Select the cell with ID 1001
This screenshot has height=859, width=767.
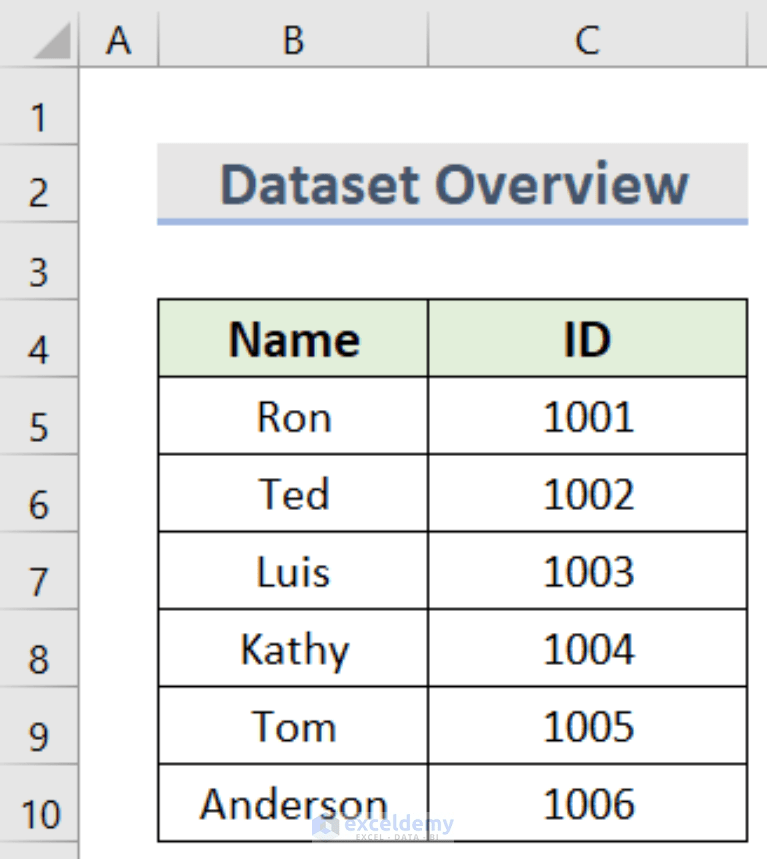[588, 417]
